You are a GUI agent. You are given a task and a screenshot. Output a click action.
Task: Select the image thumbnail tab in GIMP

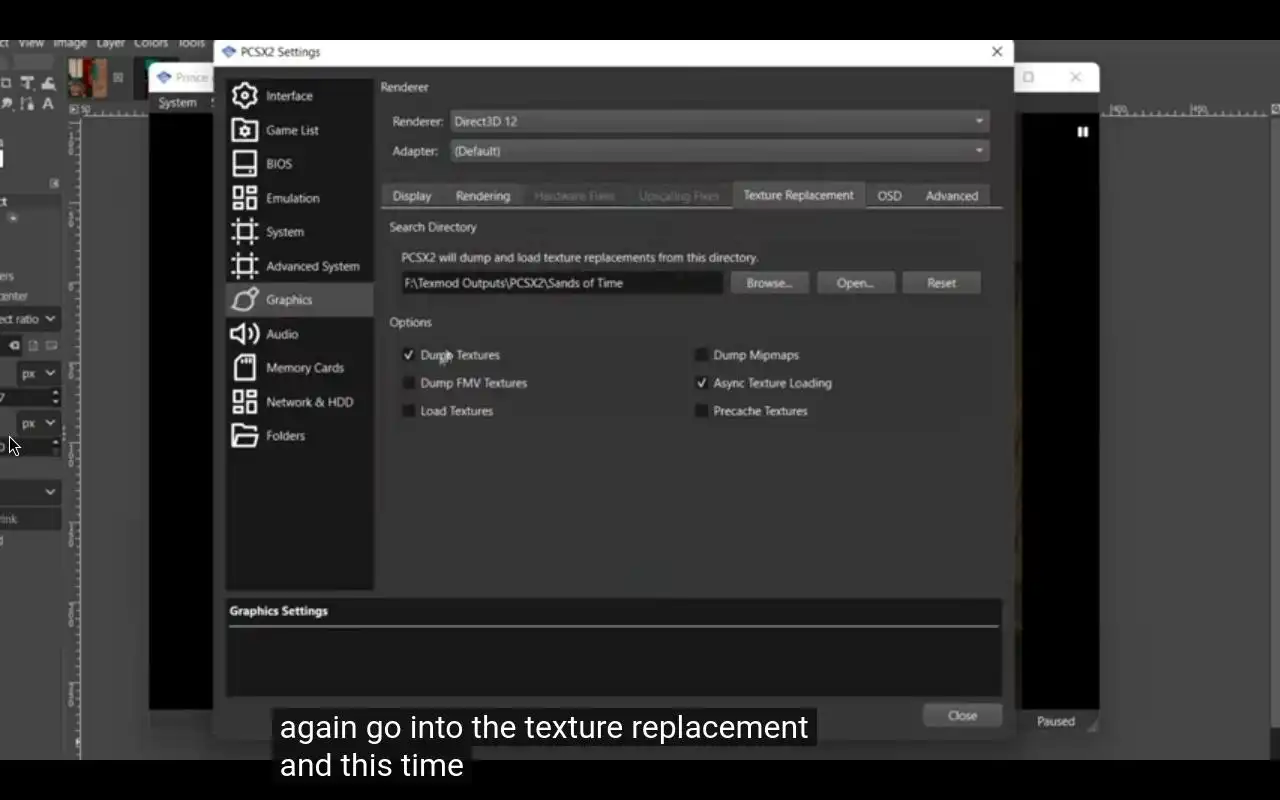pyautogui.click(x=88, y=77)
